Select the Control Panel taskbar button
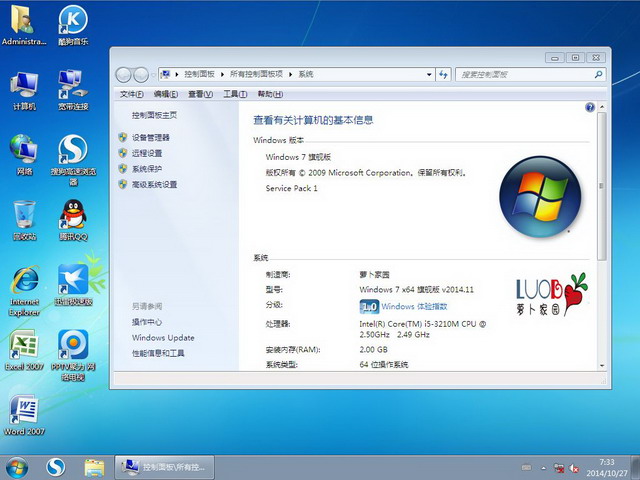The width and height of the screenshot is (640, 480). [x=164, y=467]
